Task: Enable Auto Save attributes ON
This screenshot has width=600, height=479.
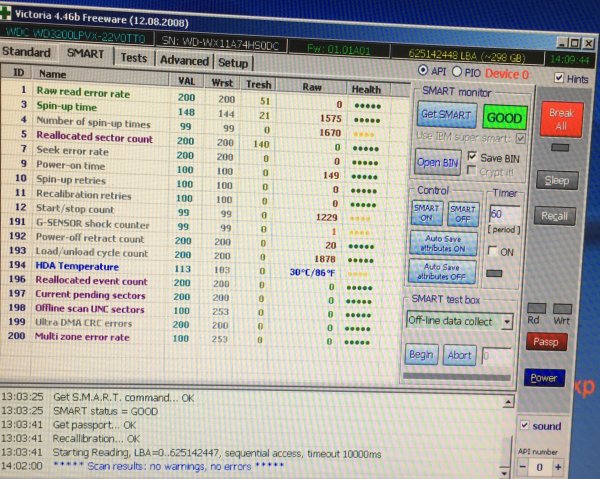Action: 443,243
